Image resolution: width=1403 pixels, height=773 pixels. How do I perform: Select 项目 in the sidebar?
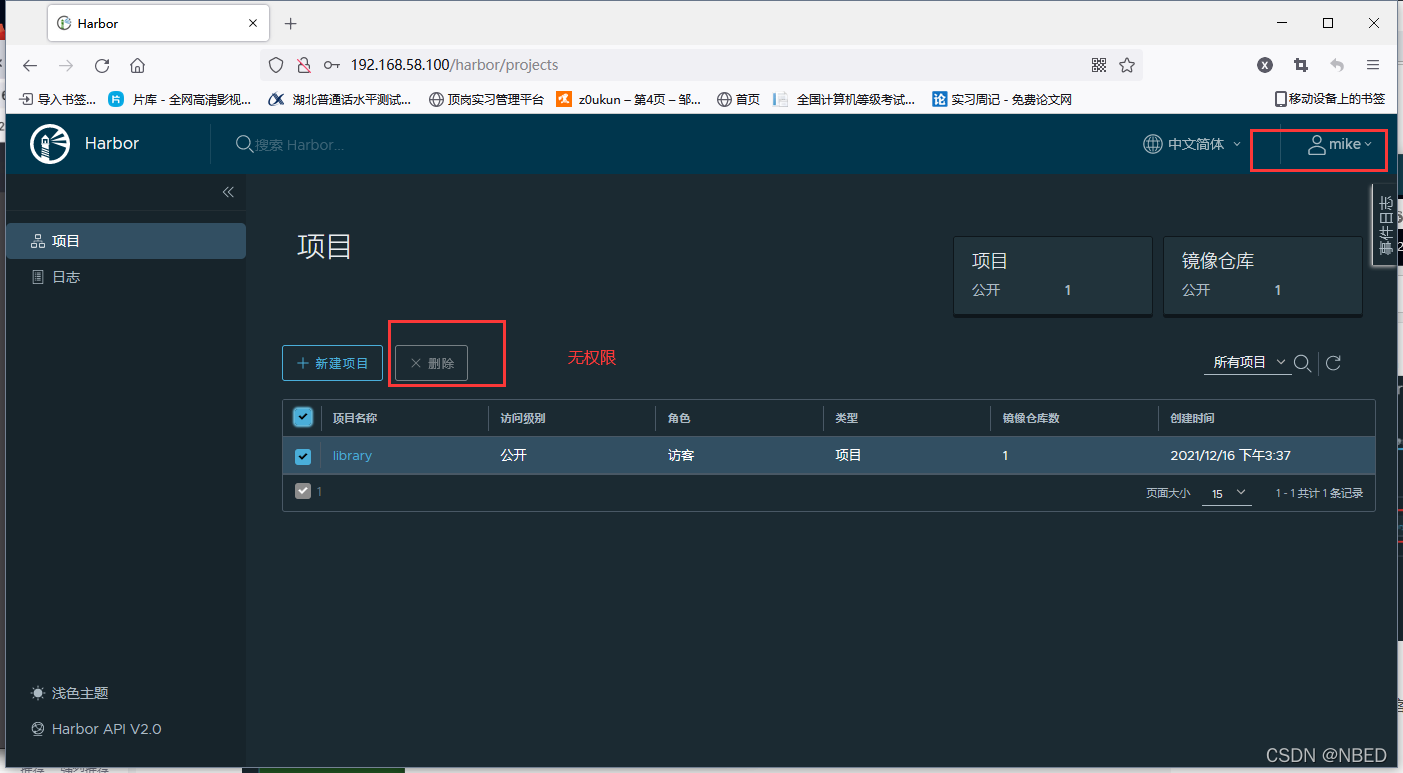pyautogui.click(x=126, y=241)
